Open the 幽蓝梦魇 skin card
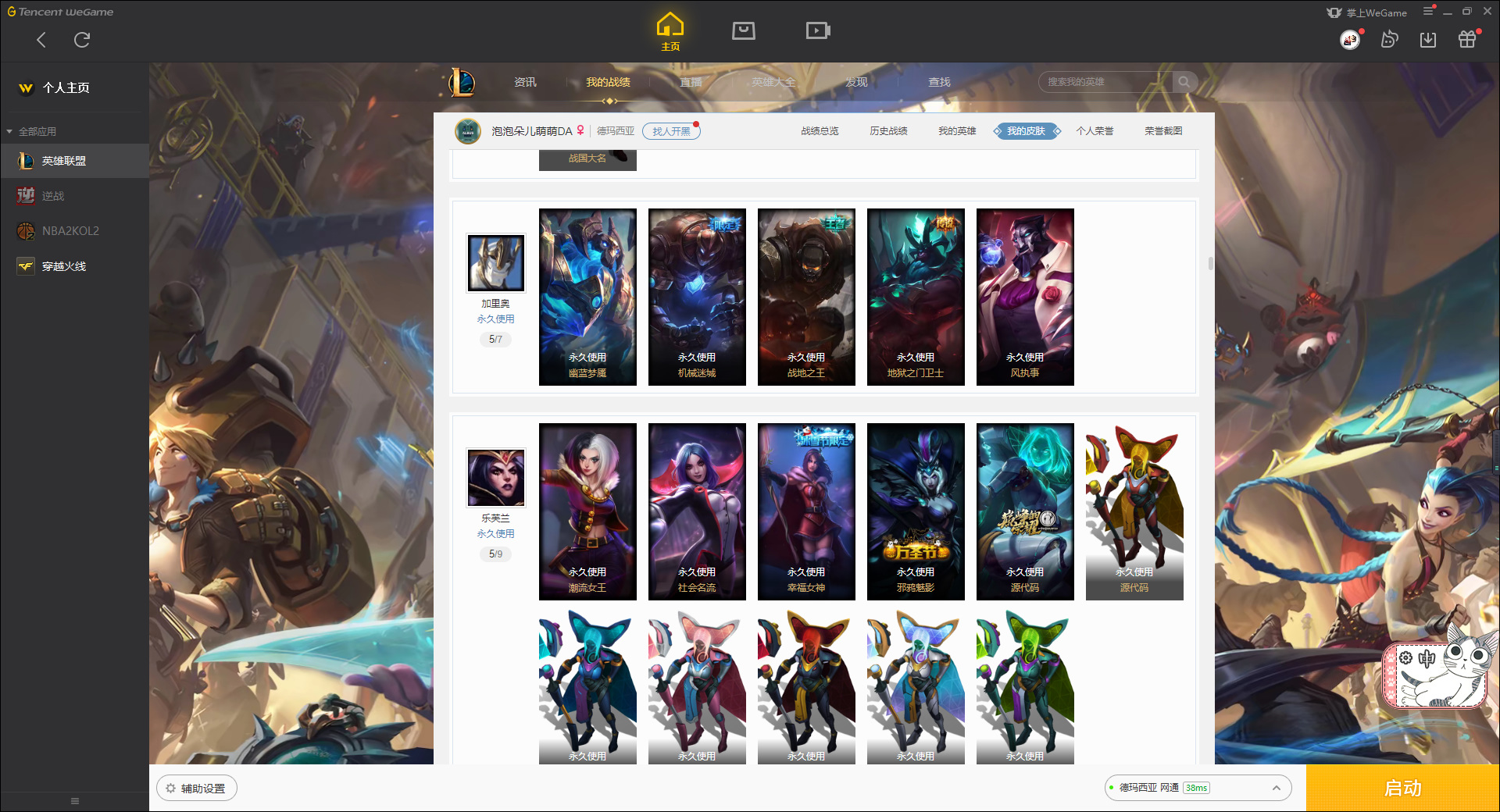This screenshot has width=1500, height=812. 587,297
